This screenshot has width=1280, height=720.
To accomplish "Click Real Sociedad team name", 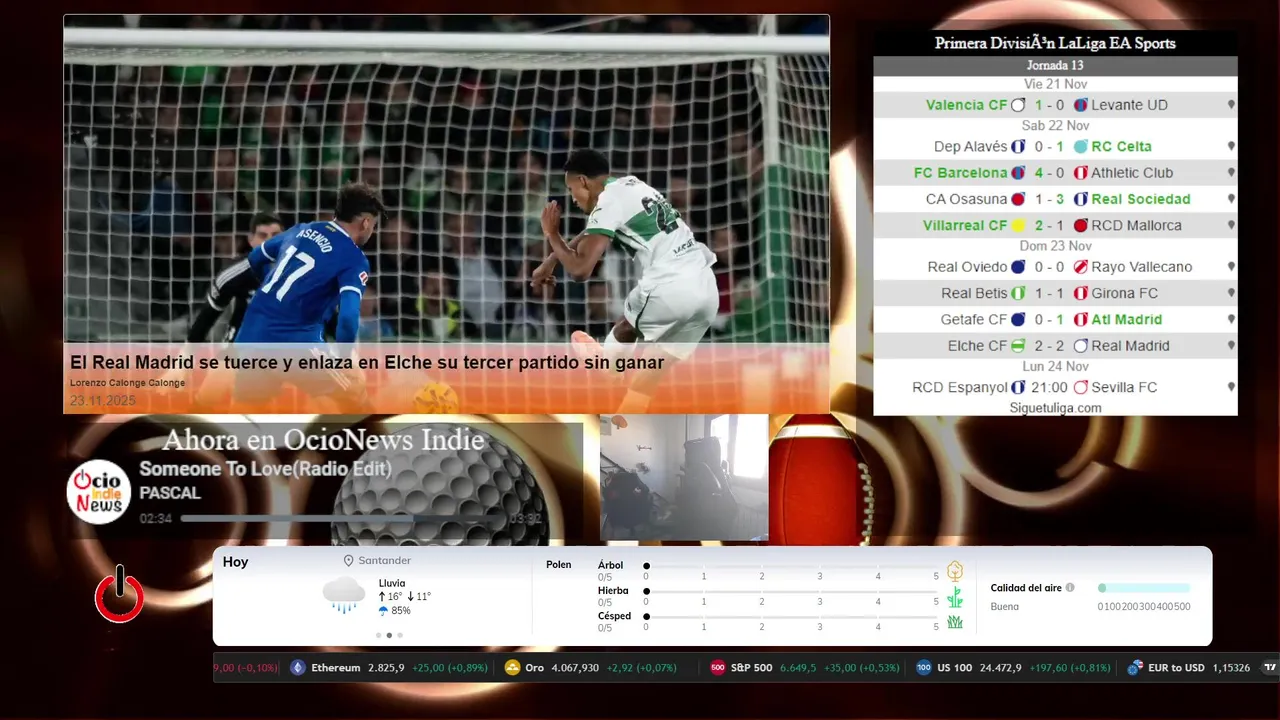I will tap(1141, 199).
